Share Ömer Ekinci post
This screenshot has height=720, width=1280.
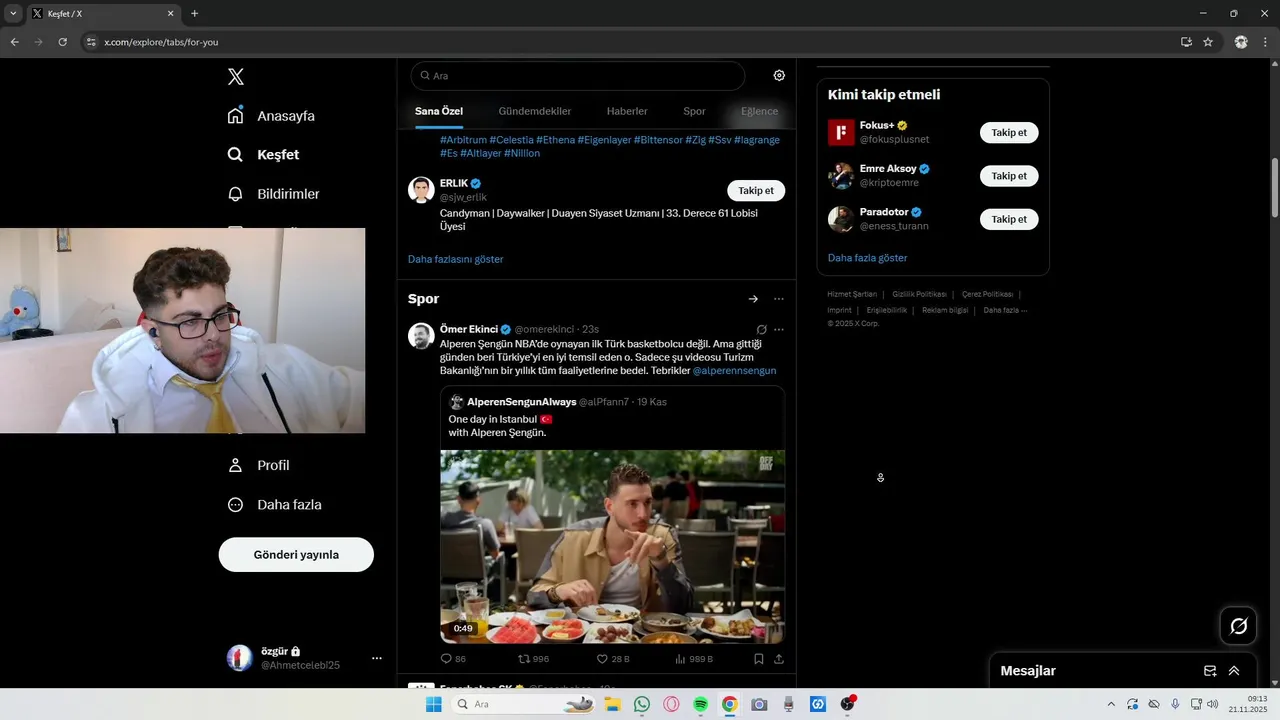[x=779, y=659]
